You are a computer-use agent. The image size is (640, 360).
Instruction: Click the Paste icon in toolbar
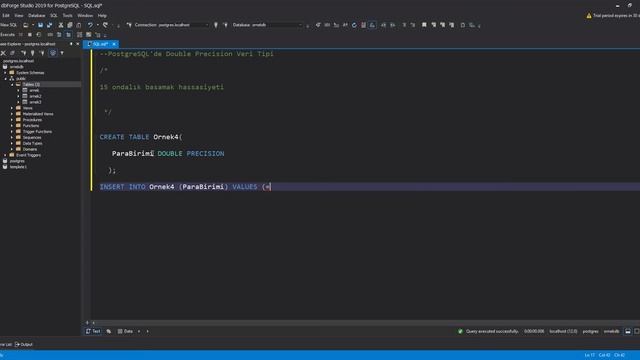point(79,25)
